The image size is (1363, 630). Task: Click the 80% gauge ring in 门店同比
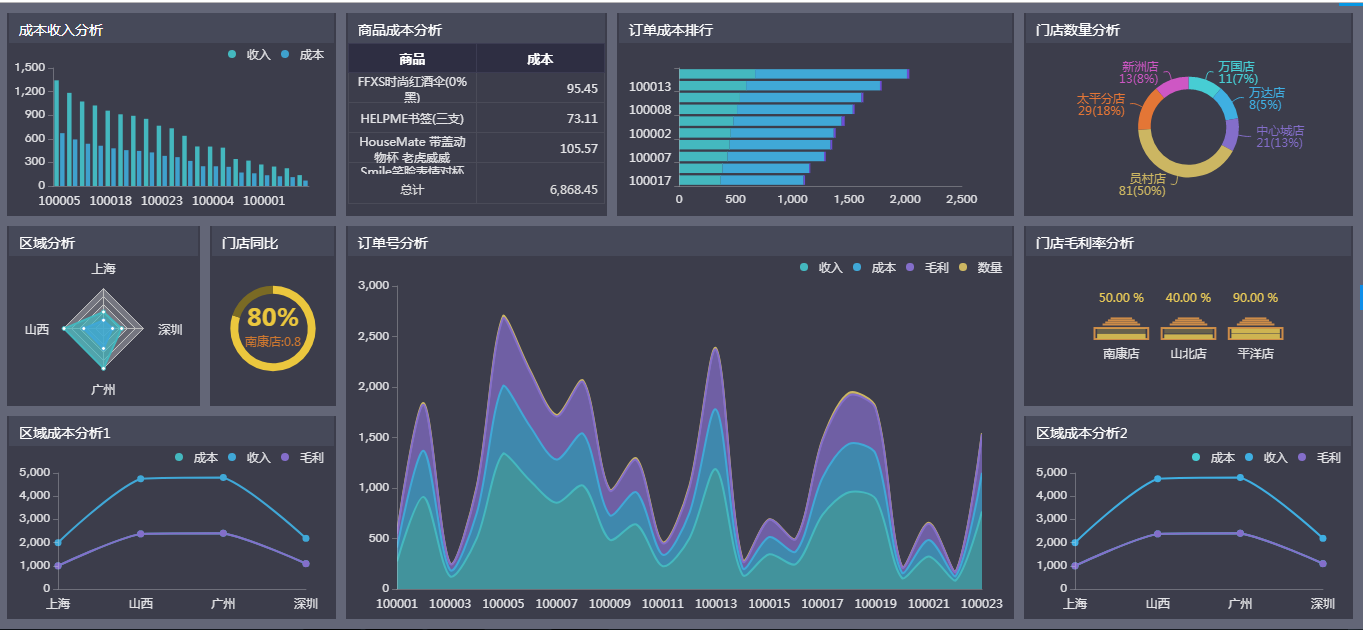pos(272,290)
